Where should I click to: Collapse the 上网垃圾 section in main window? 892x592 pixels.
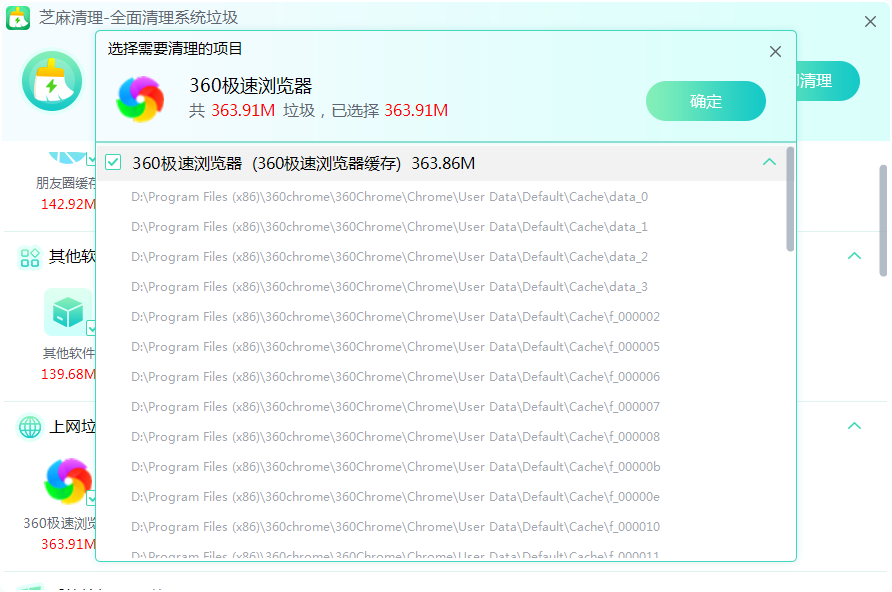coord(854,426)
